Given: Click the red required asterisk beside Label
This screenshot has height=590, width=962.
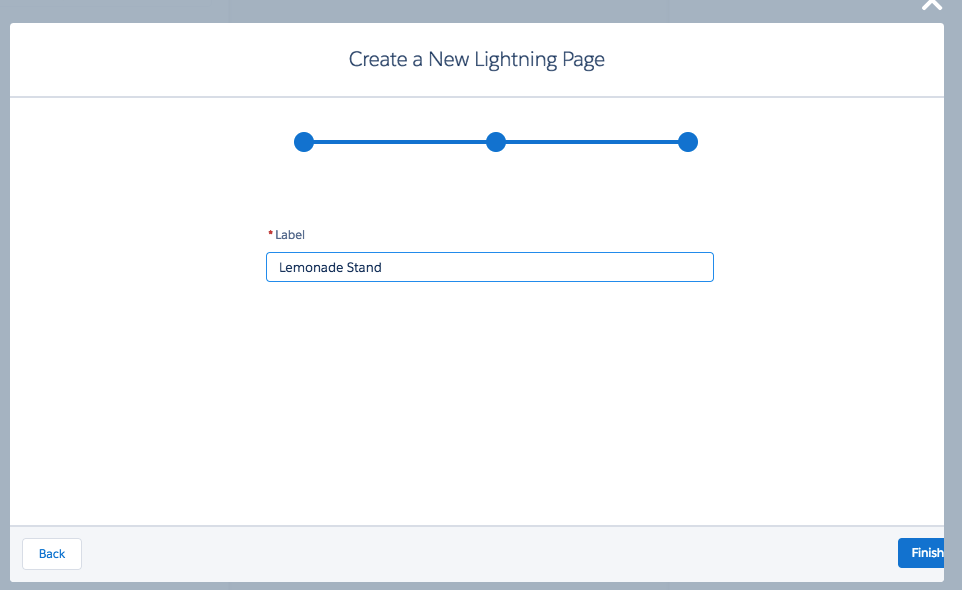Looking at the screenshot, I should tap(270, 234).
